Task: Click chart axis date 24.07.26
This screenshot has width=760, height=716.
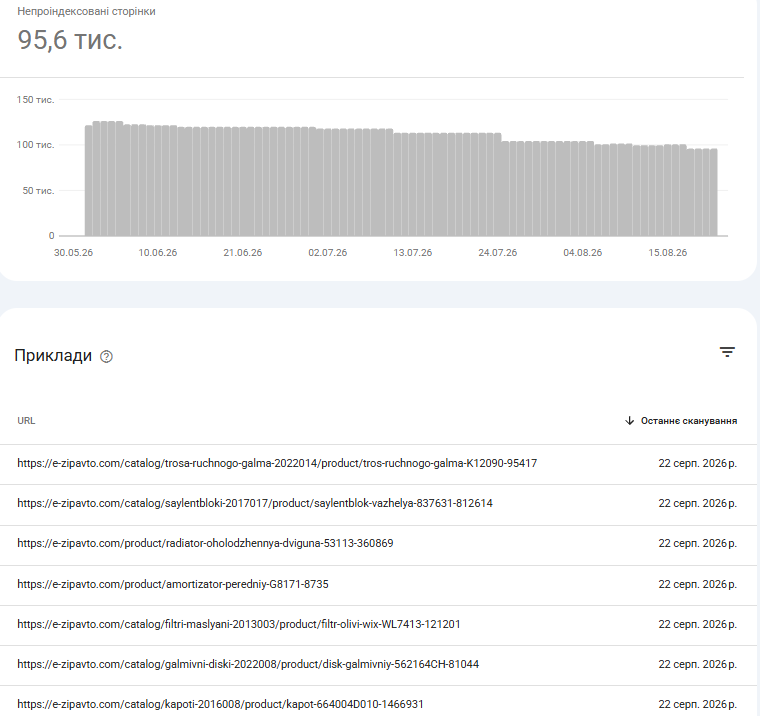Action: pyautogui.click(x=498, y=253)
